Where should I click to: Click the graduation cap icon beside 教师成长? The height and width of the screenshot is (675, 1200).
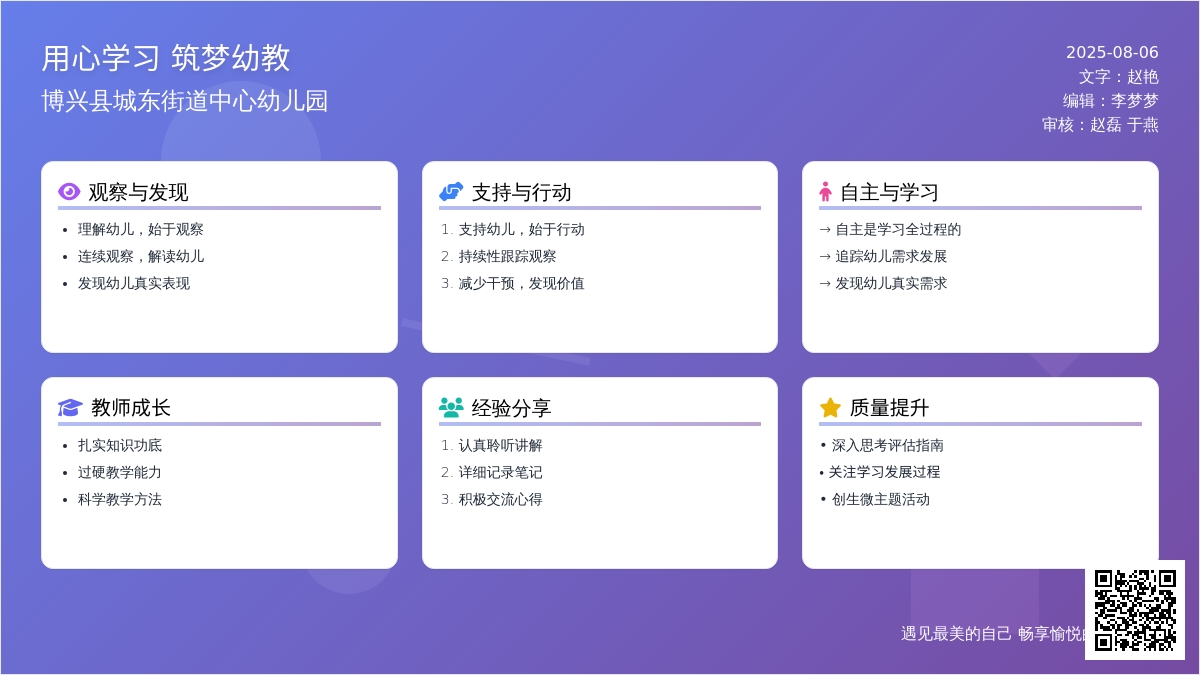(x=70, y=408)
